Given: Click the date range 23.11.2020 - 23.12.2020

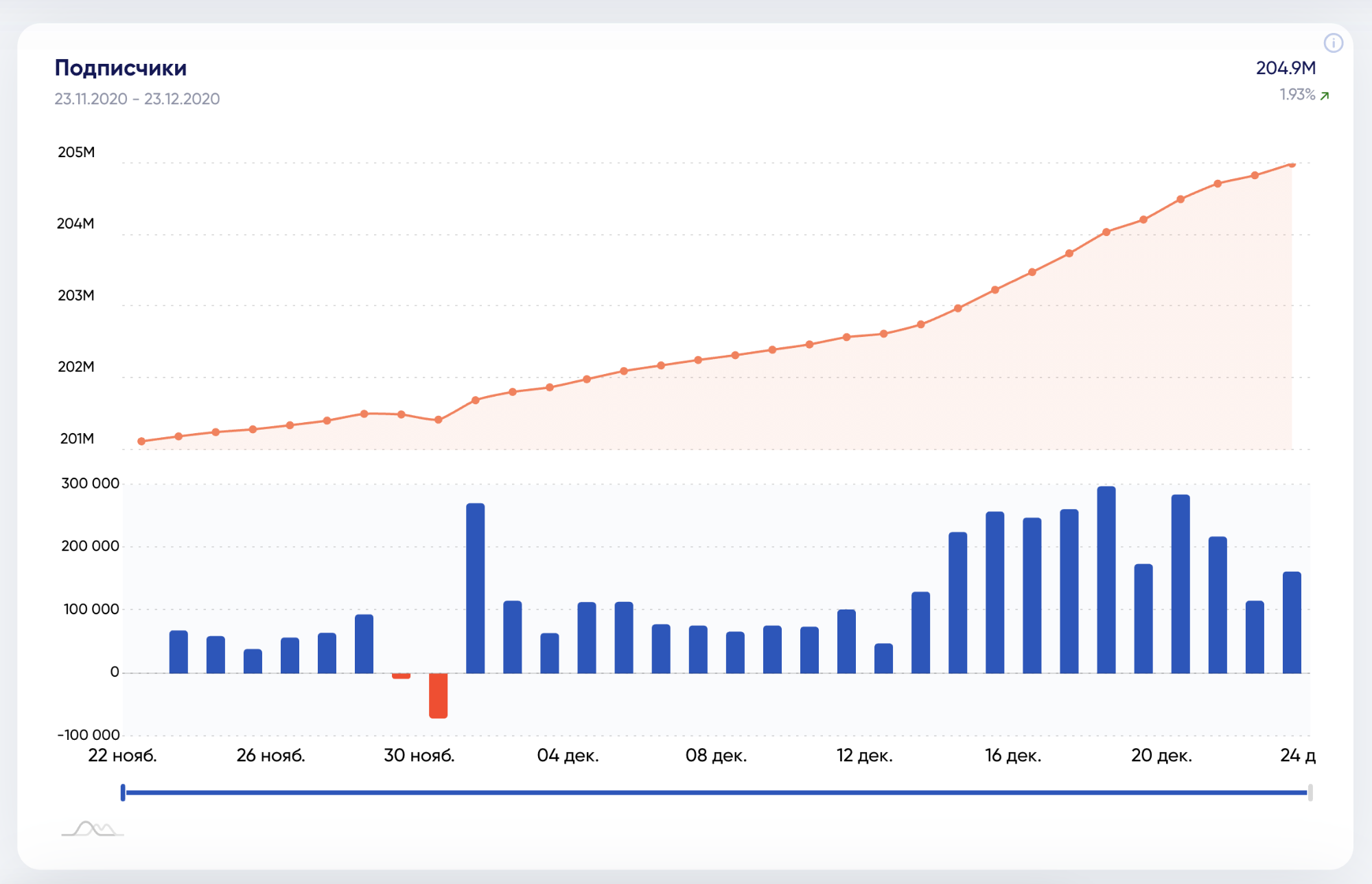Looking at the screenshot, I should pyautogui.click(x=137, y=99).
